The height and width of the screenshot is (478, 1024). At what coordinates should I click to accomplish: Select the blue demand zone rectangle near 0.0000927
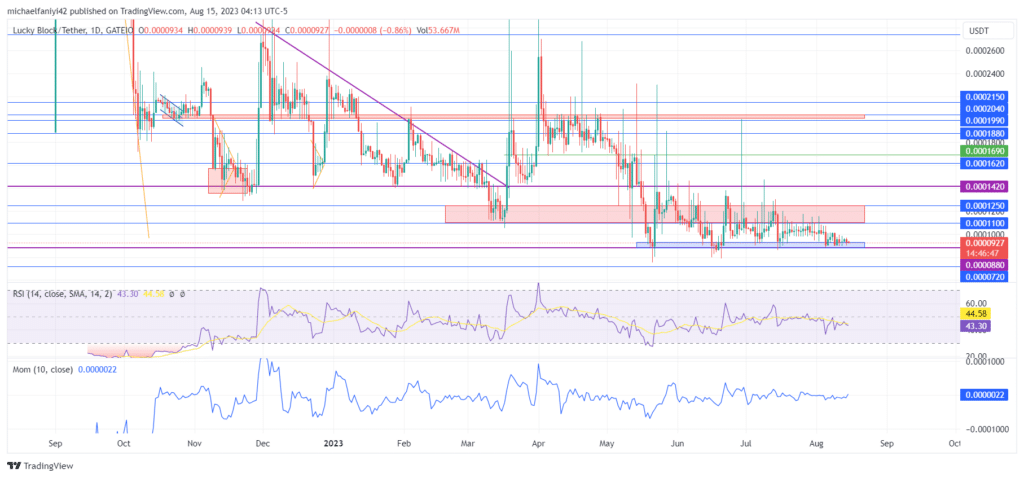[x=750, y=245]
